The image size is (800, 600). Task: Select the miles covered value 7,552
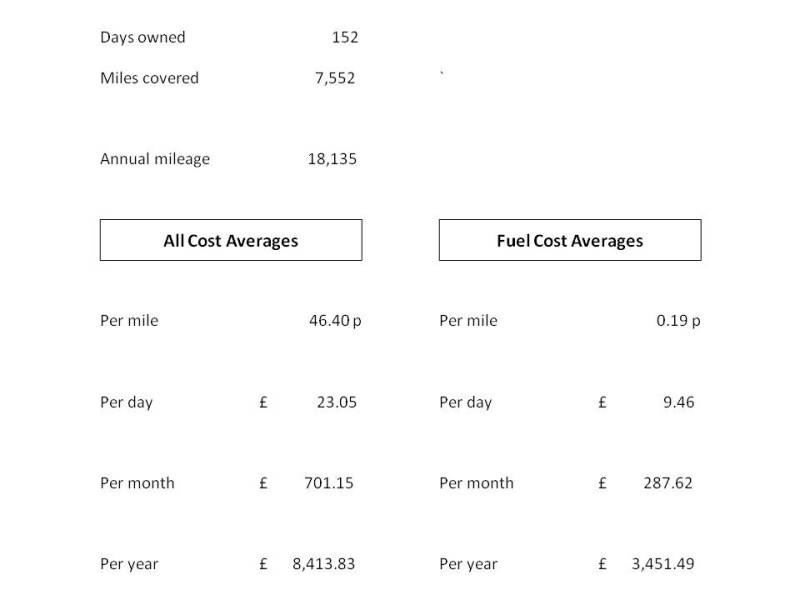(x=335, y=78)
